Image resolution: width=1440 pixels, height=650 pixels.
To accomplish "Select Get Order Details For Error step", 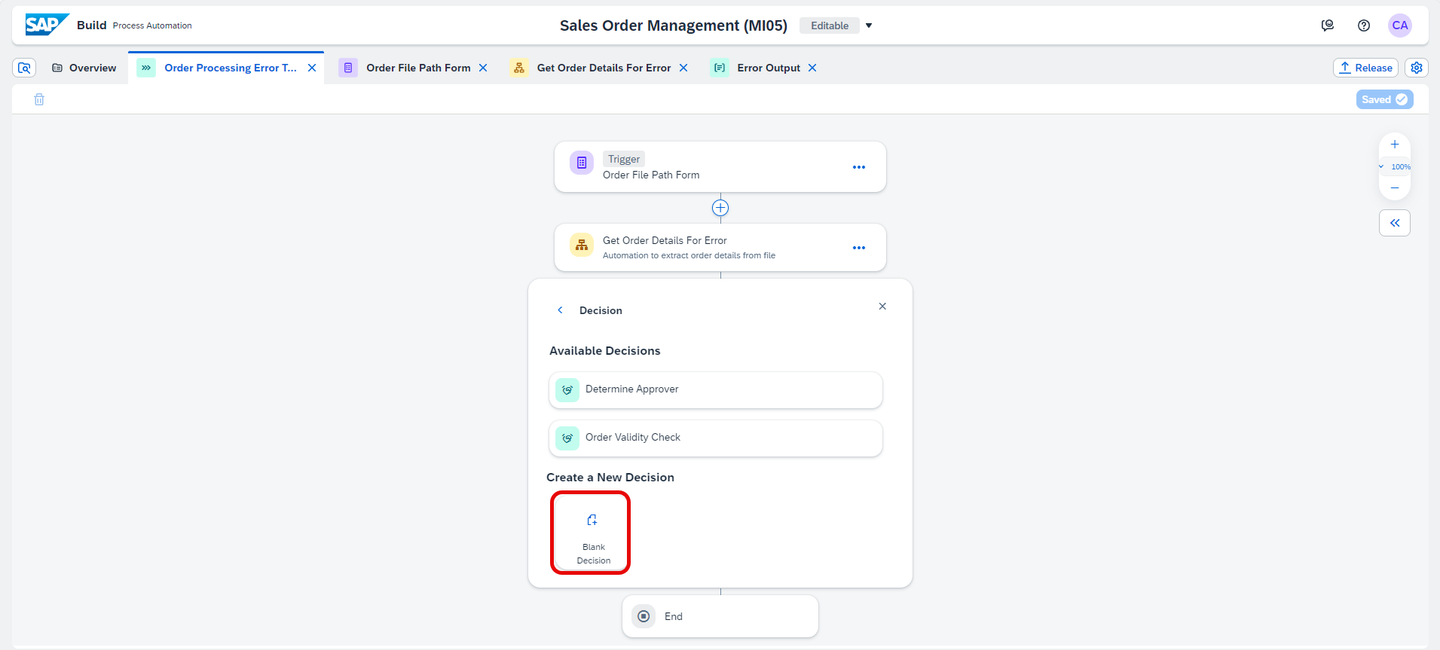I will pos(720,247).
